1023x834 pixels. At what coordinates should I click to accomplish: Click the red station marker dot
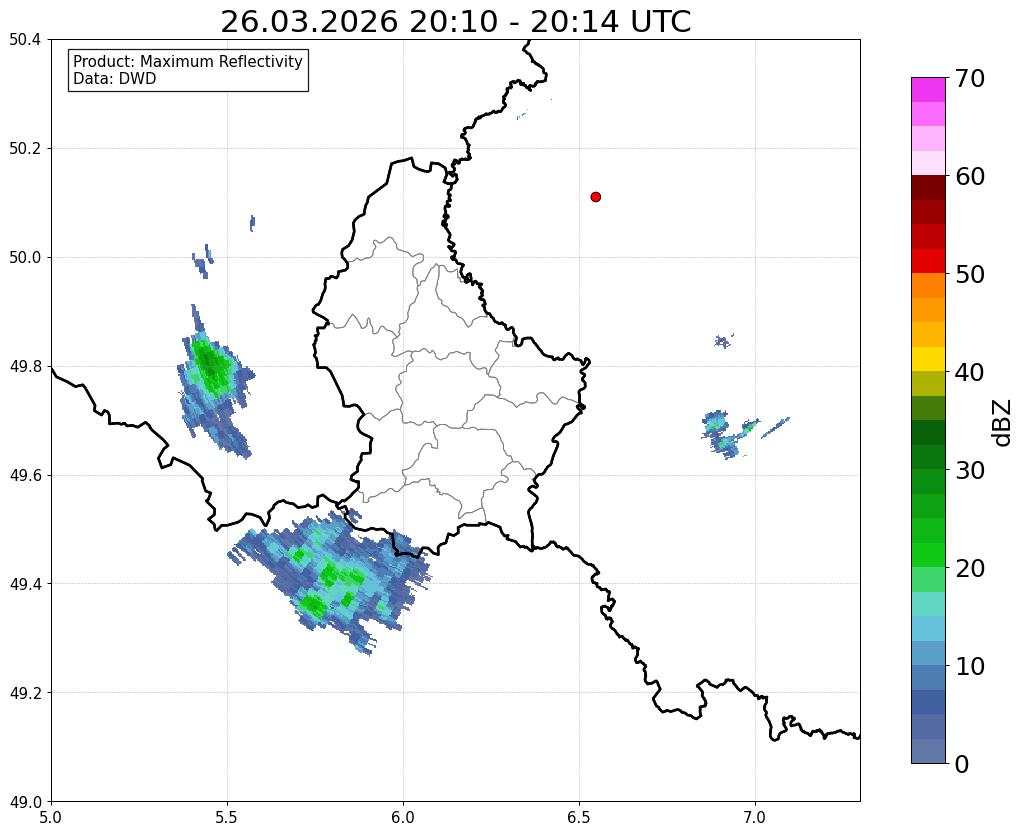click(x=595, y=197)
